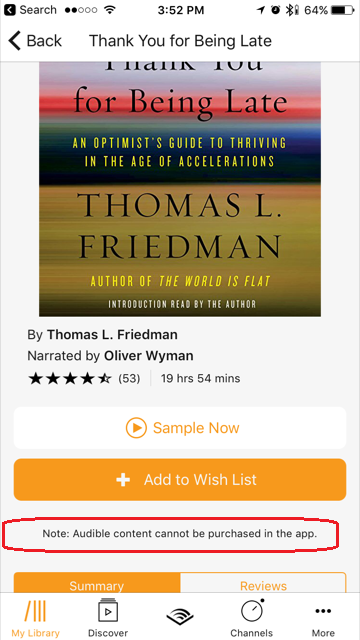Tap the Back chevron arrow

[14, 41]
